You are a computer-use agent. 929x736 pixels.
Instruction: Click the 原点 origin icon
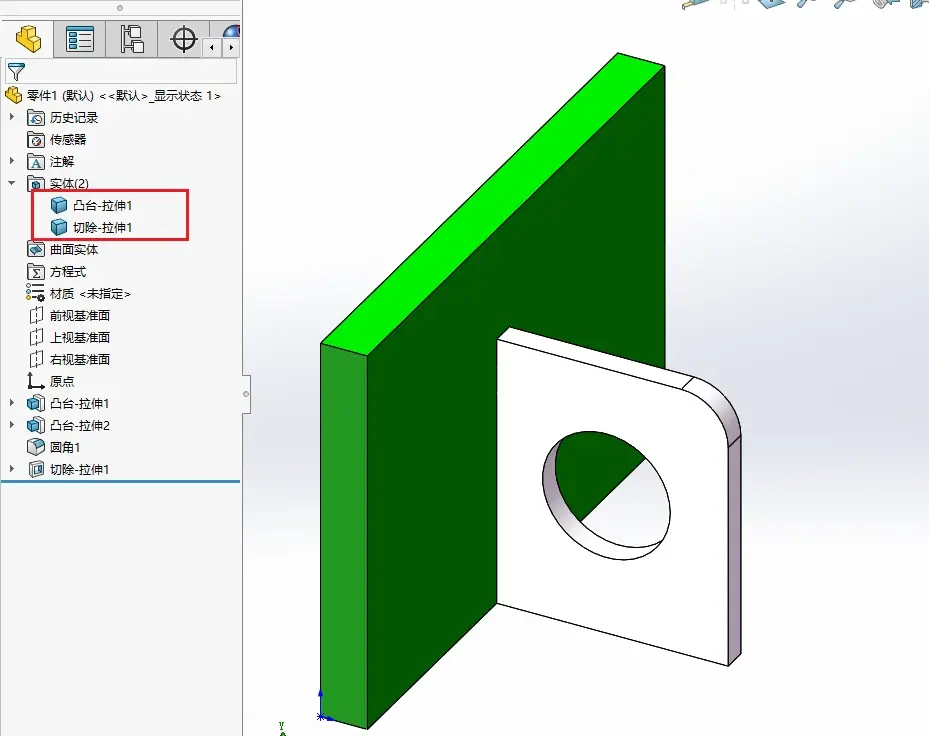[36, 381]
